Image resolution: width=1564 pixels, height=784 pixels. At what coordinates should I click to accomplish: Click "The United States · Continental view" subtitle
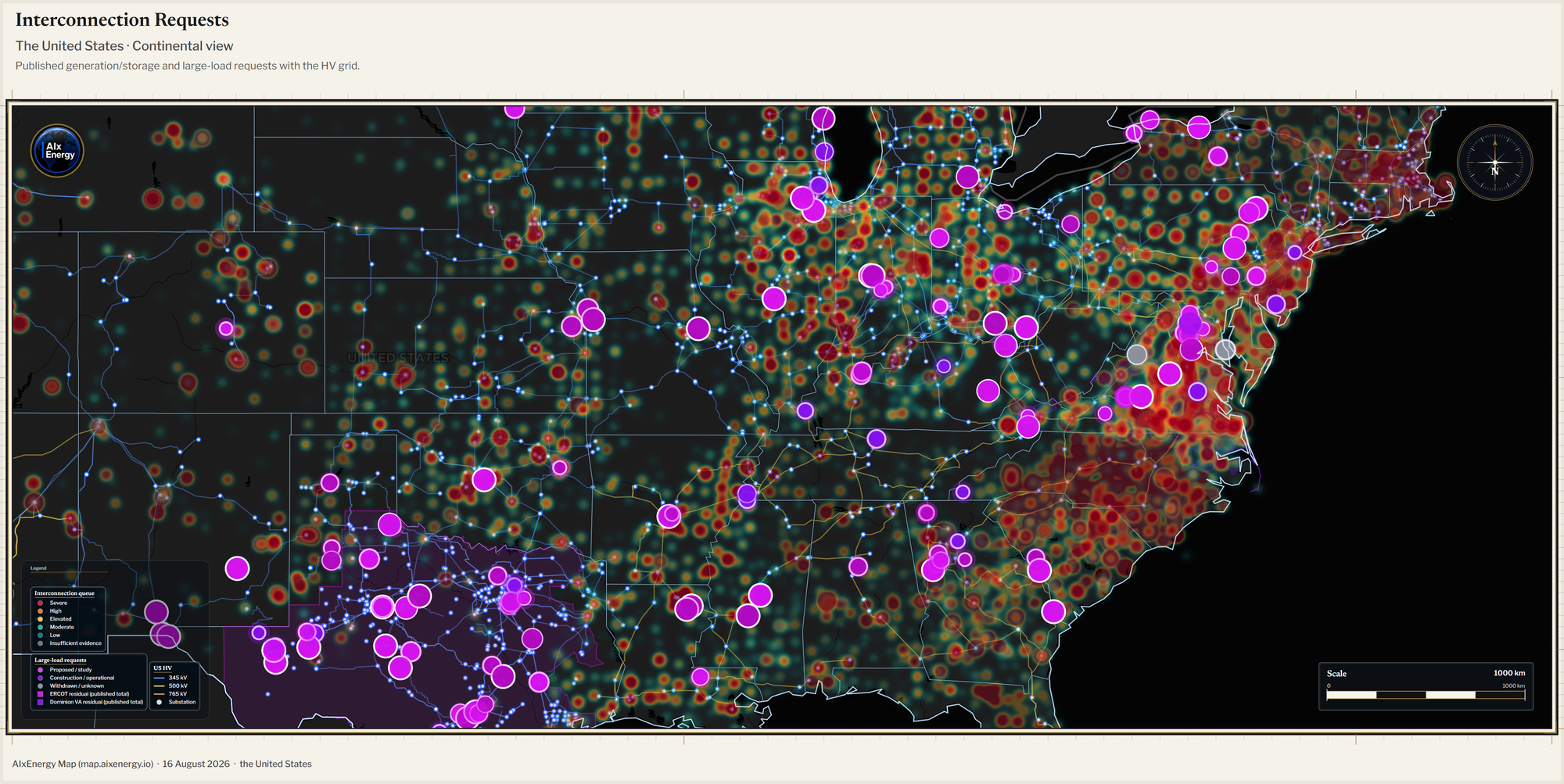pos(124,46)
